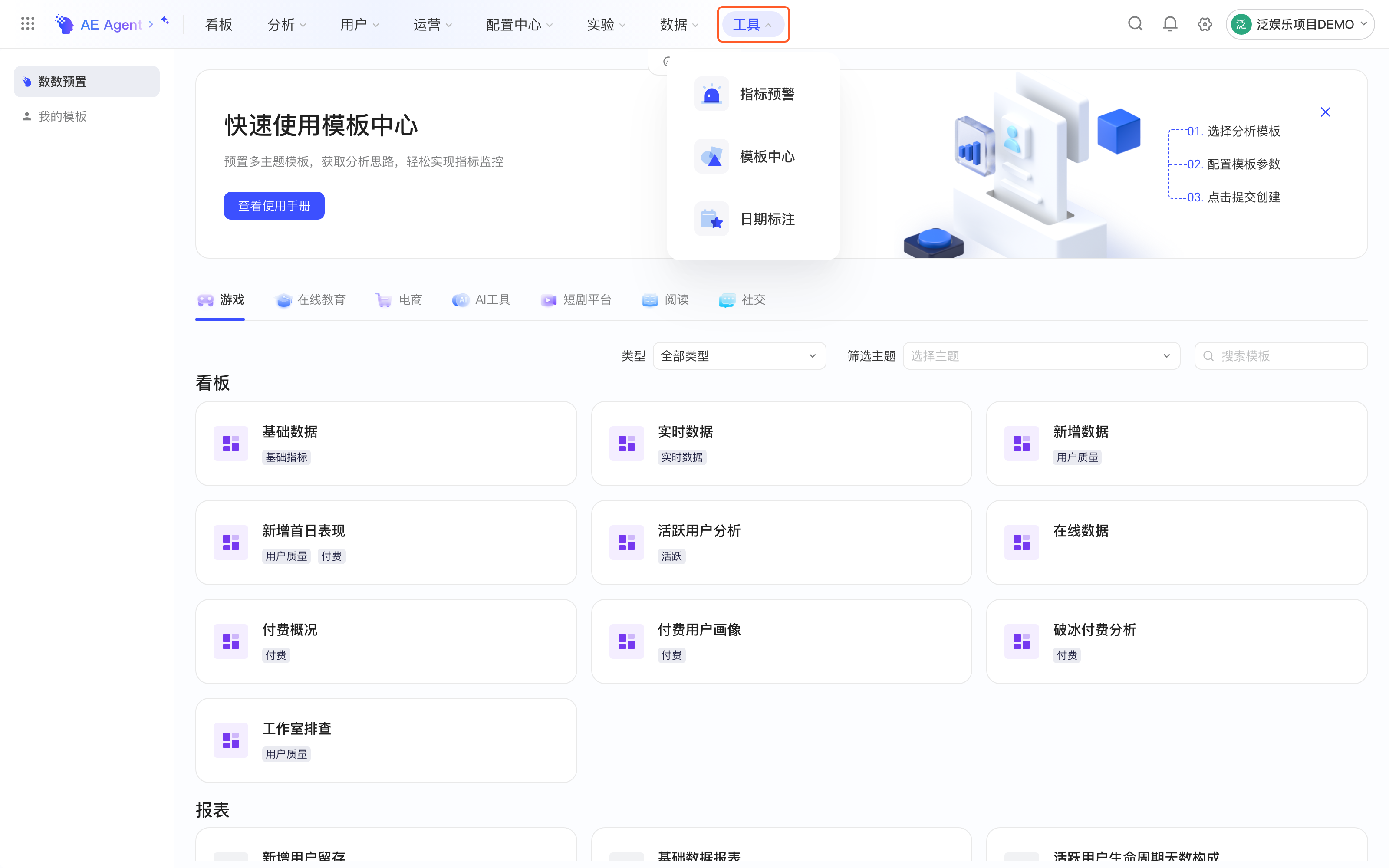Click the 基础数据 dashboard icon
This screenshot has width=1389, height=868.
coord(231,443)
